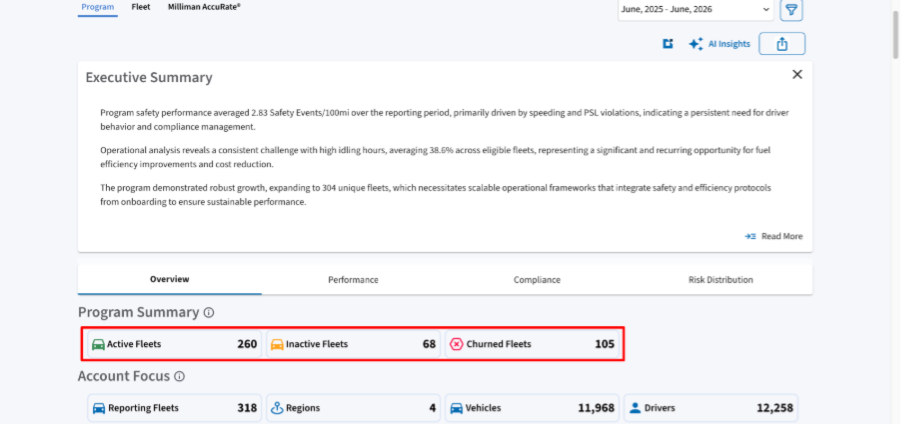Select the Performance tab
Image resolution: width=901 pixels, height=424 pixels.
pos(353,280)
